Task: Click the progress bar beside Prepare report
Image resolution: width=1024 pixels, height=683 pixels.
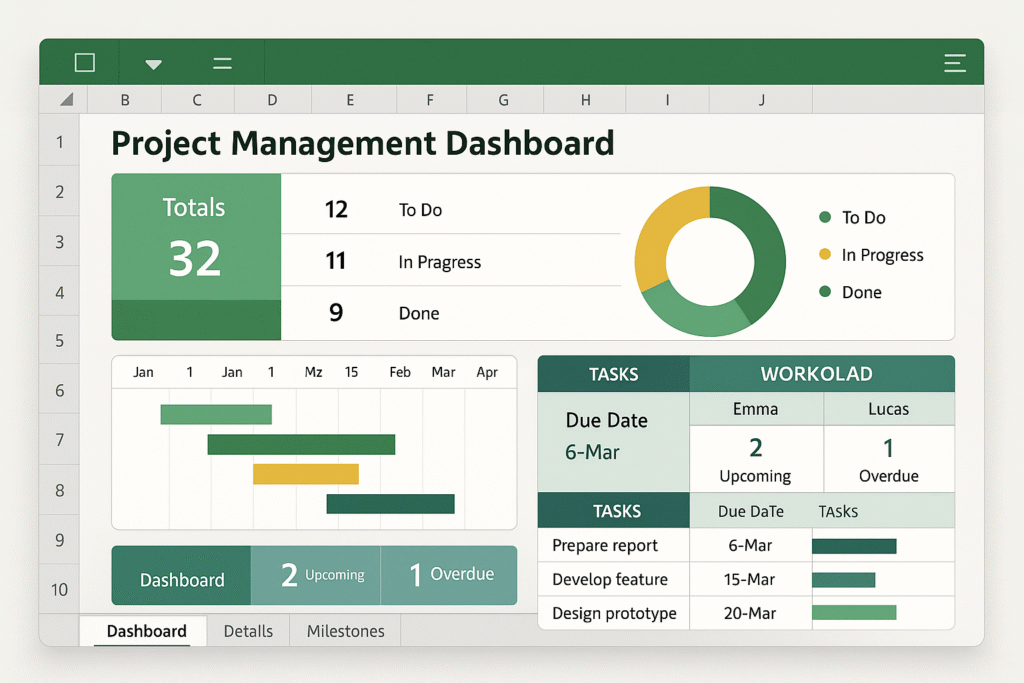Action: 855,545
